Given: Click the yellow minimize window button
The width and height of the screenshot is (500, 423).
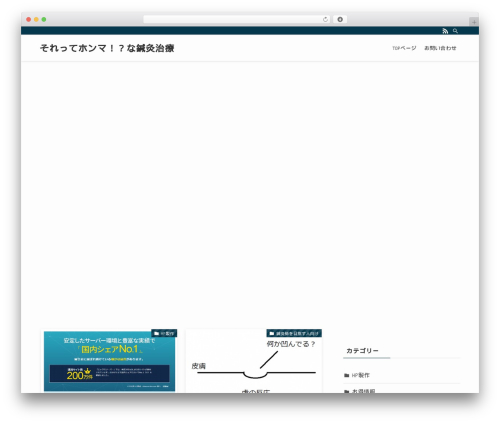Looking at the screenshot, I should pos(36,20).
